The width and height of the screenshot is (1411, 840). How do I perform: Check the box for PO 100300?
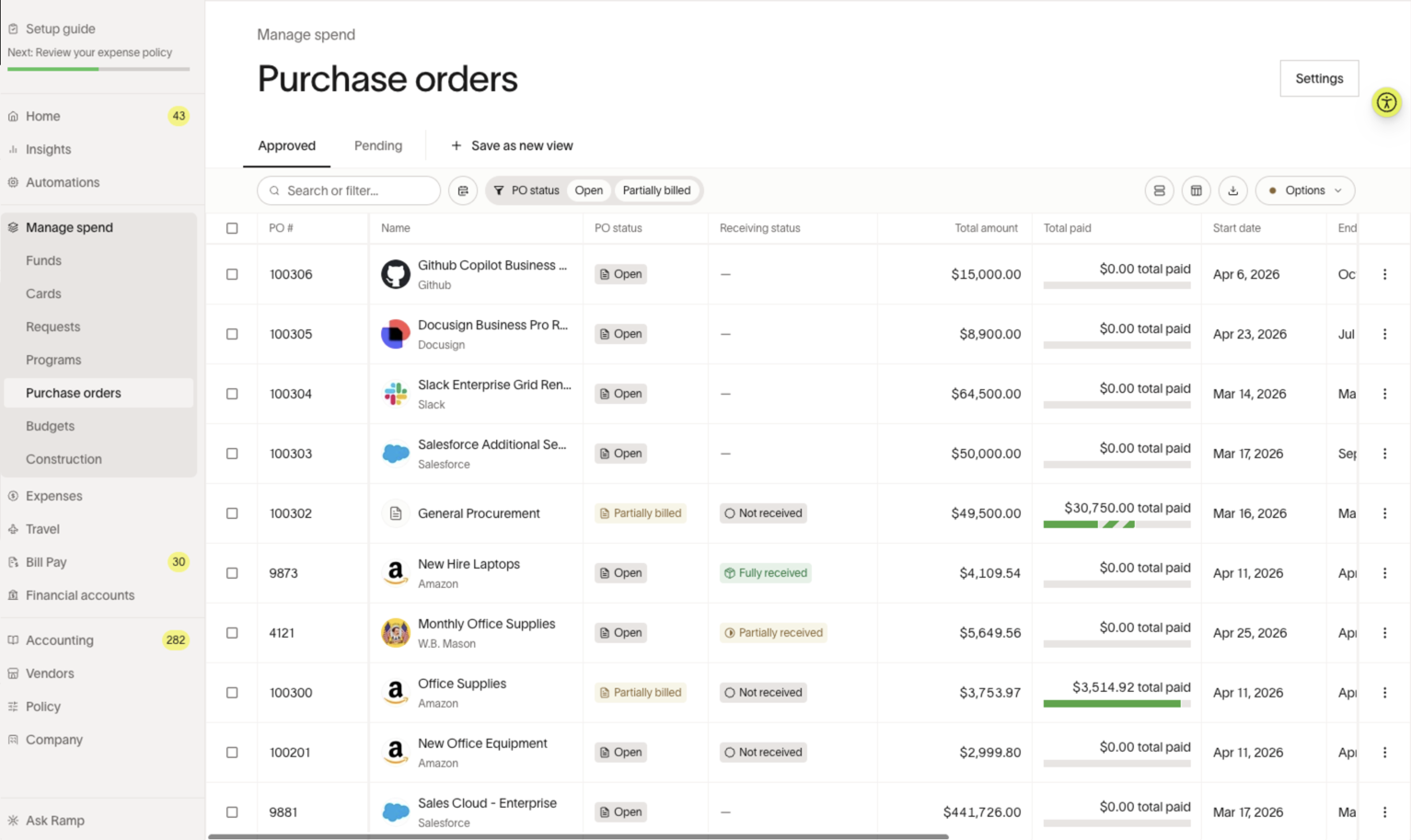[232, 693]
